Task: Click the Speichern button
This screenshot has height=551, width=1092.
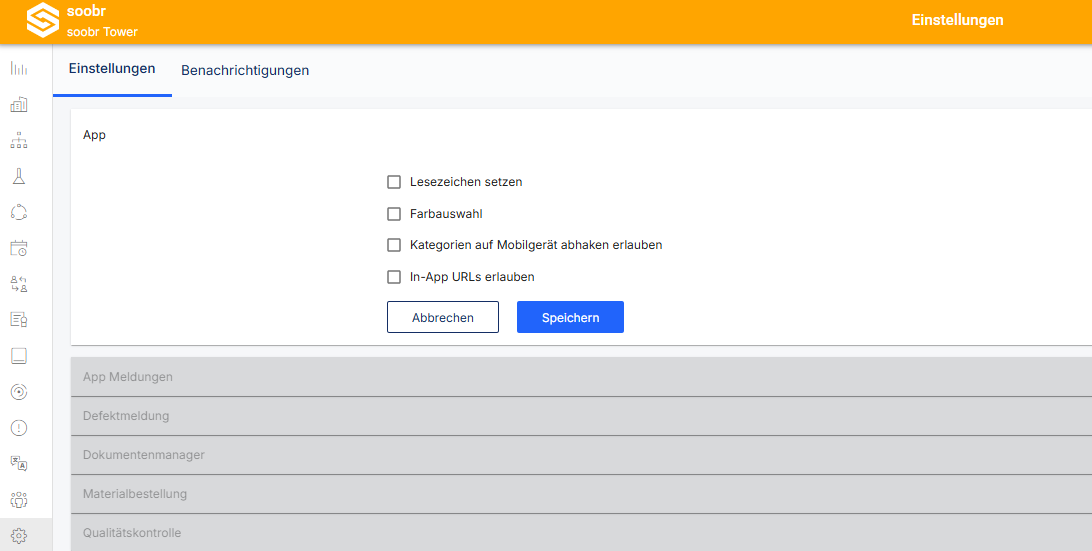Action: (x=570, y=317)
